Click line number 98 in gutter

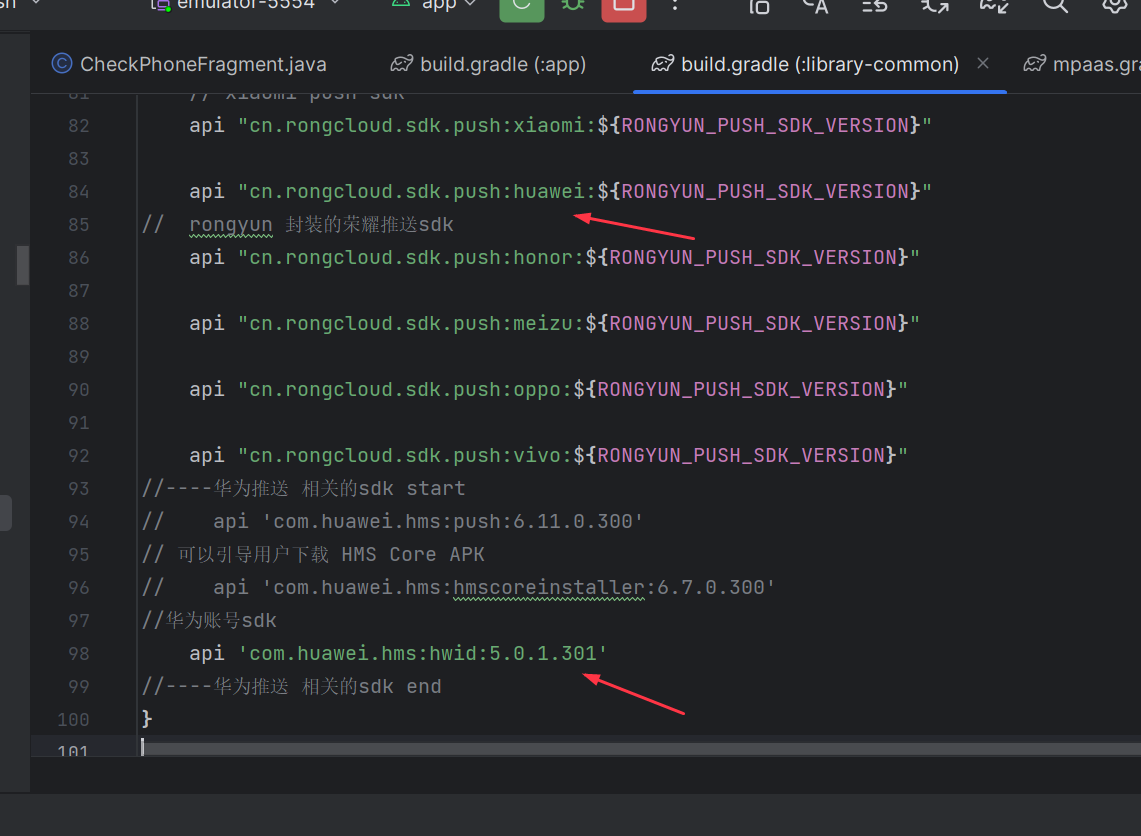pos(79,653)
